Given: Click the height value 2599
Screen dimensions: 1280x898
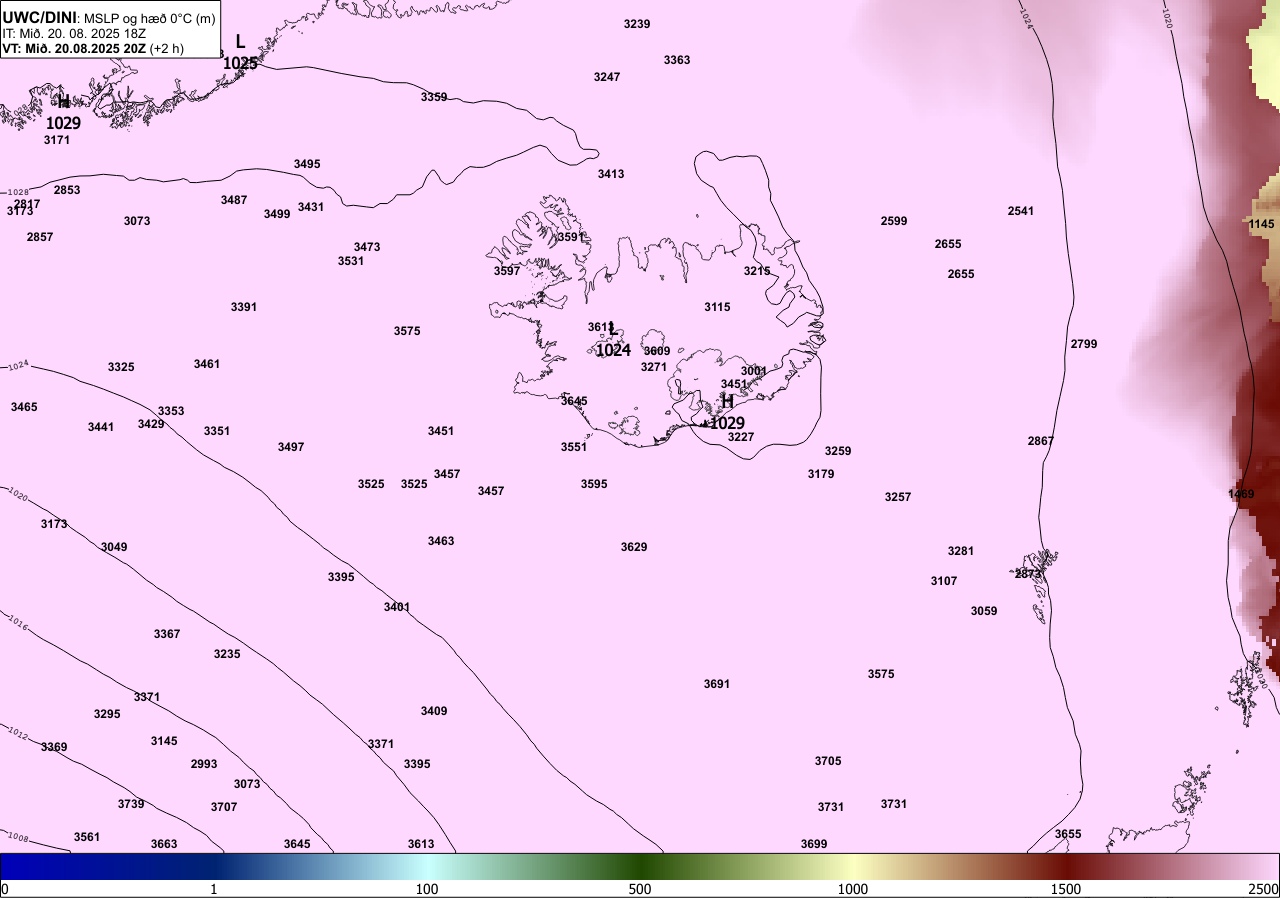Looking at the screenshot, I should pos(894,221).
